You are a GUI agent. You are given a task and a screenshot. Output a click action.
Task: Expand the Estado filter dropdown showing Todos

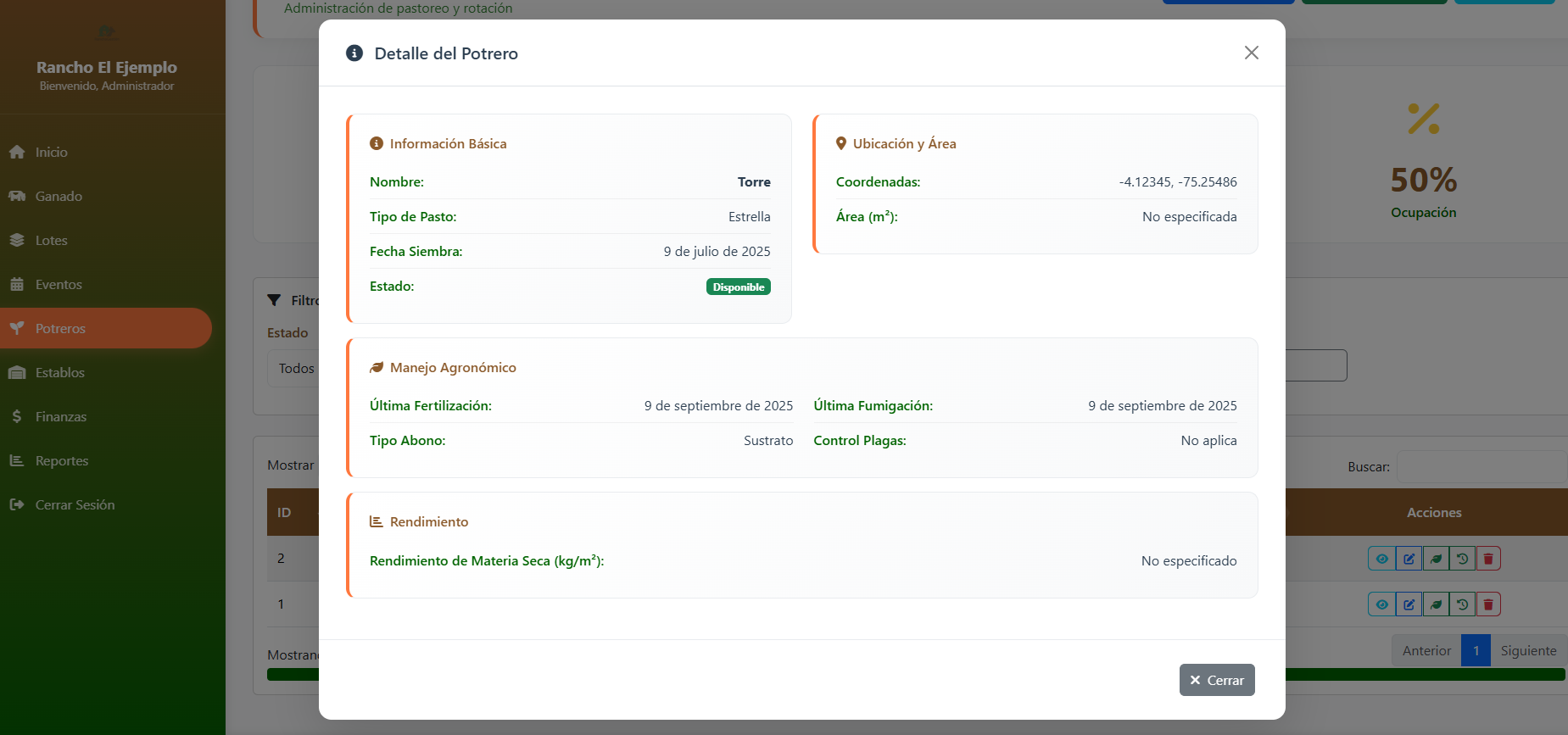click(x=293, y=369)
